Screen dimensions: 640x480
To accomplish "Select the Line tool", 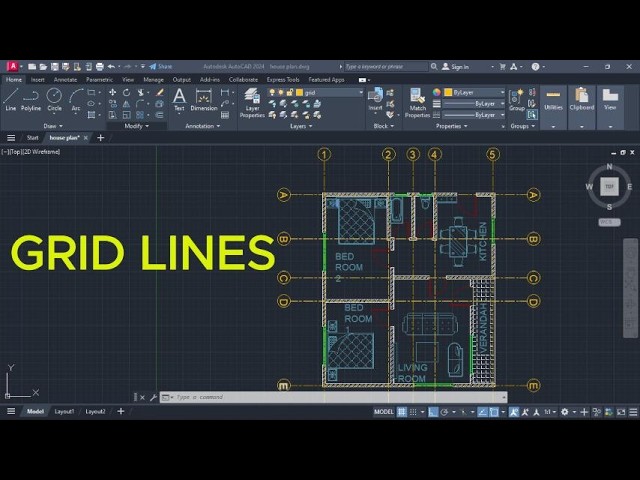I will 11,99.
